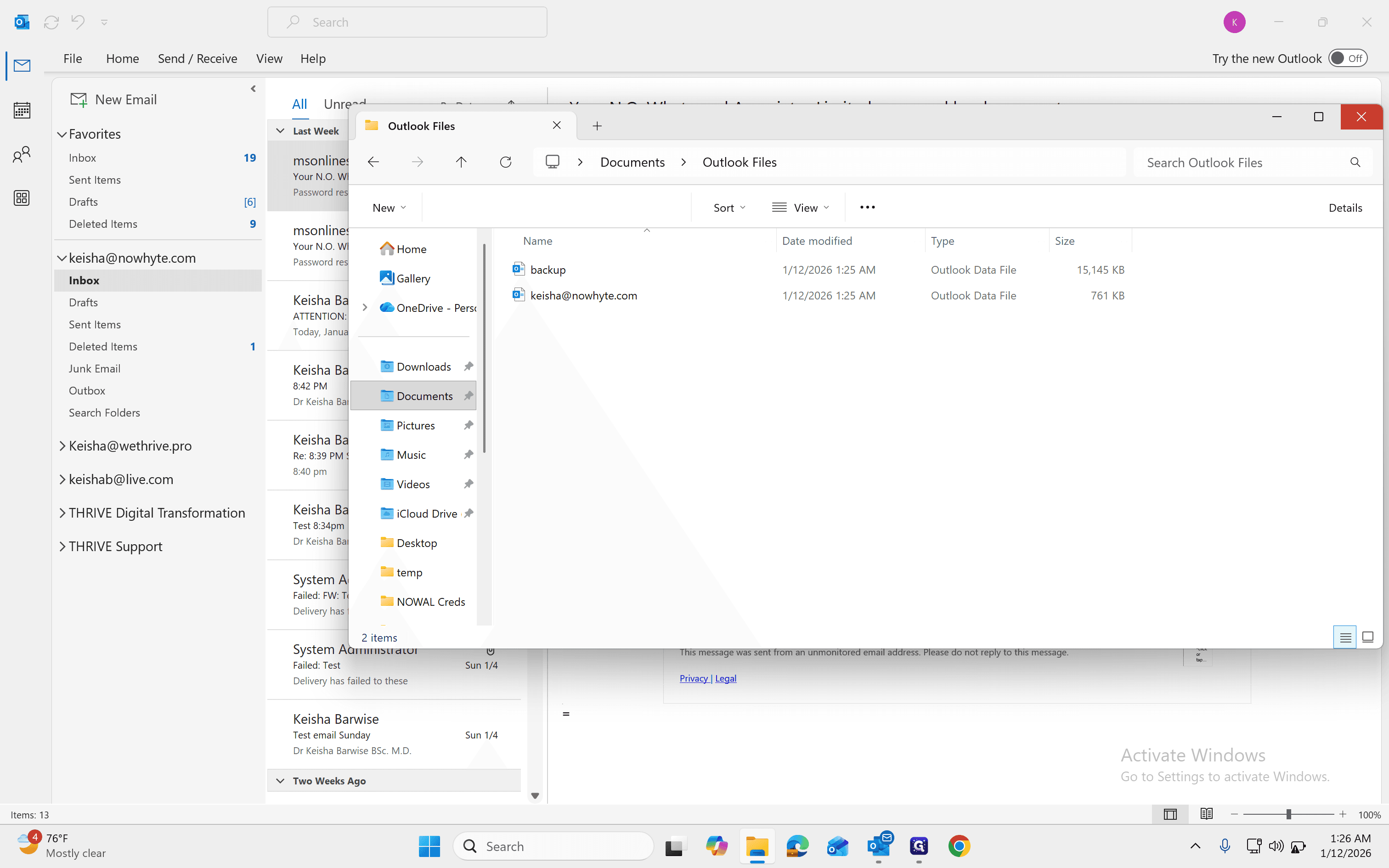Collapse the Favorites section

coord(62,134)
